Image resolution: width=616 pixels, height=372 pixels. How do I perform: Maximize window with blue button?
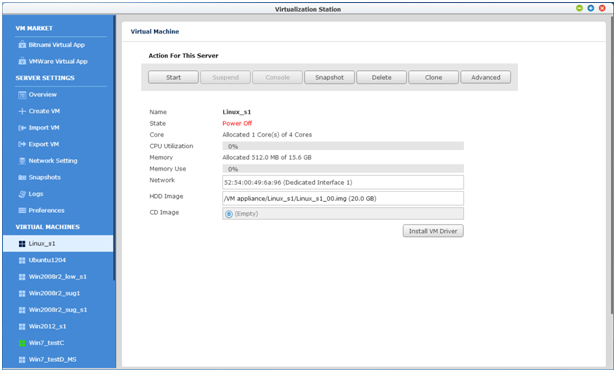590,8
